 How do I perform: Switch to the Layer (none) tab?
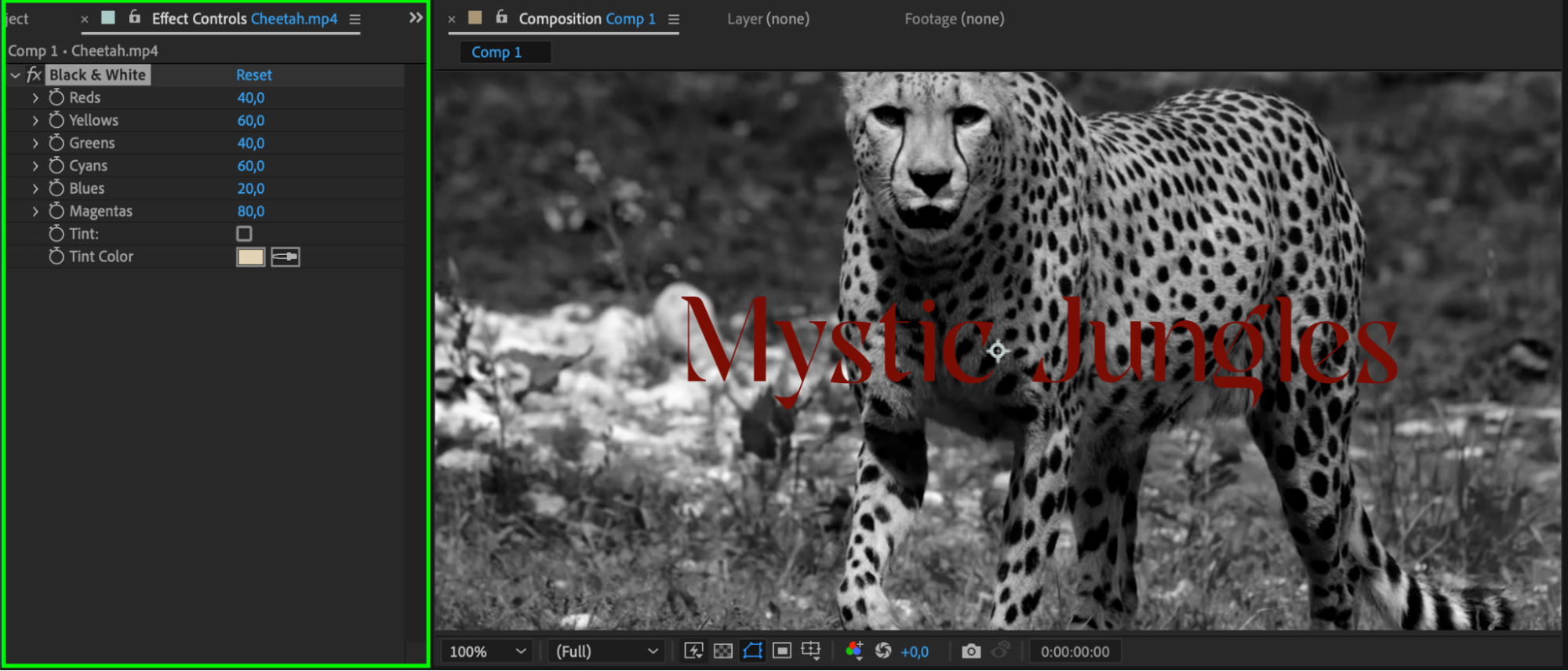[768, 19]
